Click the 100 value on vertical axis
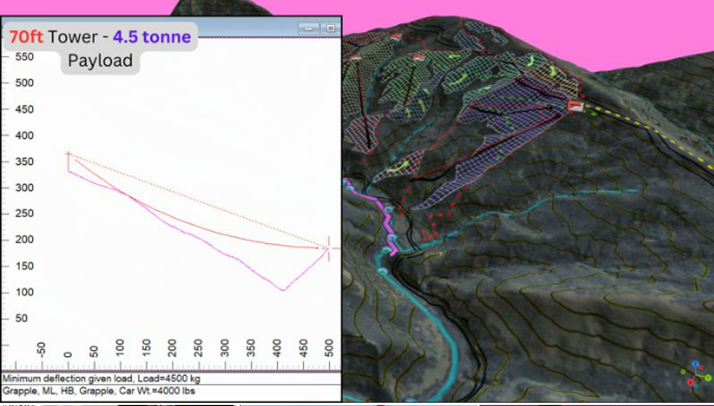 (25, 292)
